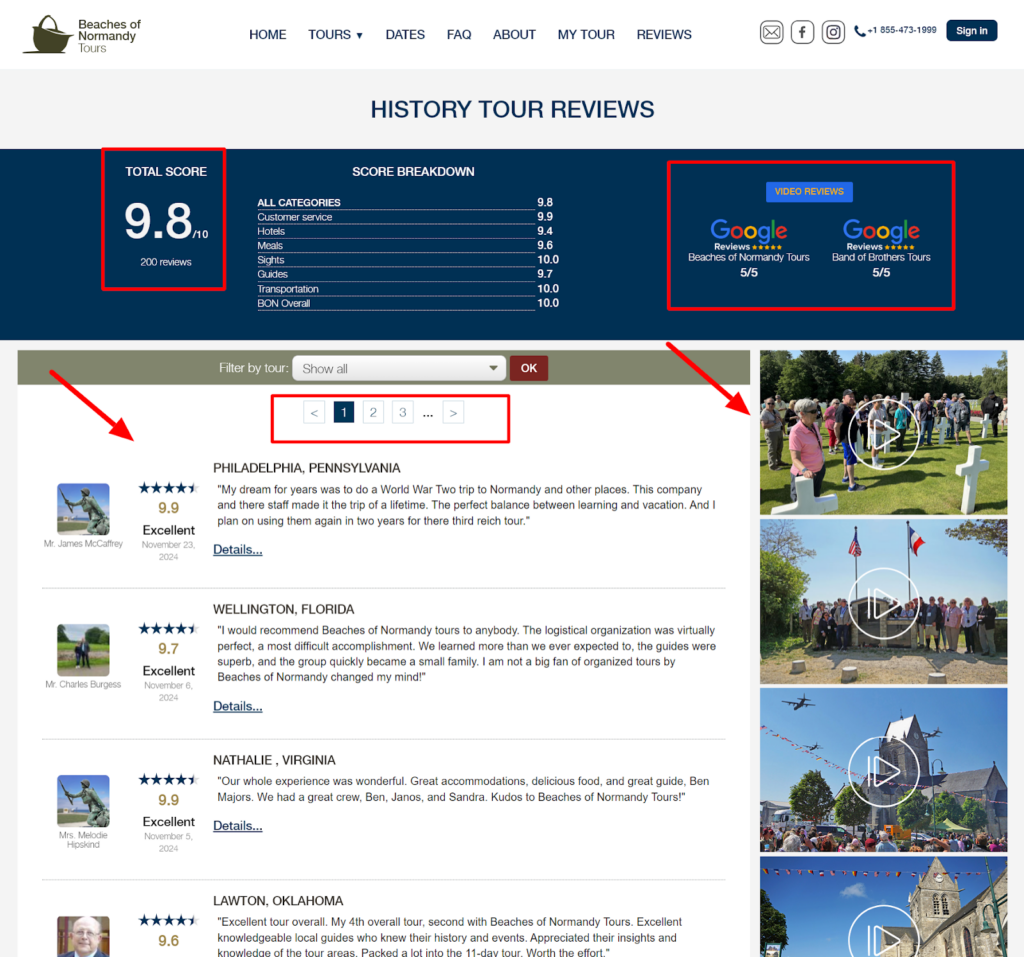Click star rating of Nathalie, Virginia review
1024x957 pixels.
(168, 779)
